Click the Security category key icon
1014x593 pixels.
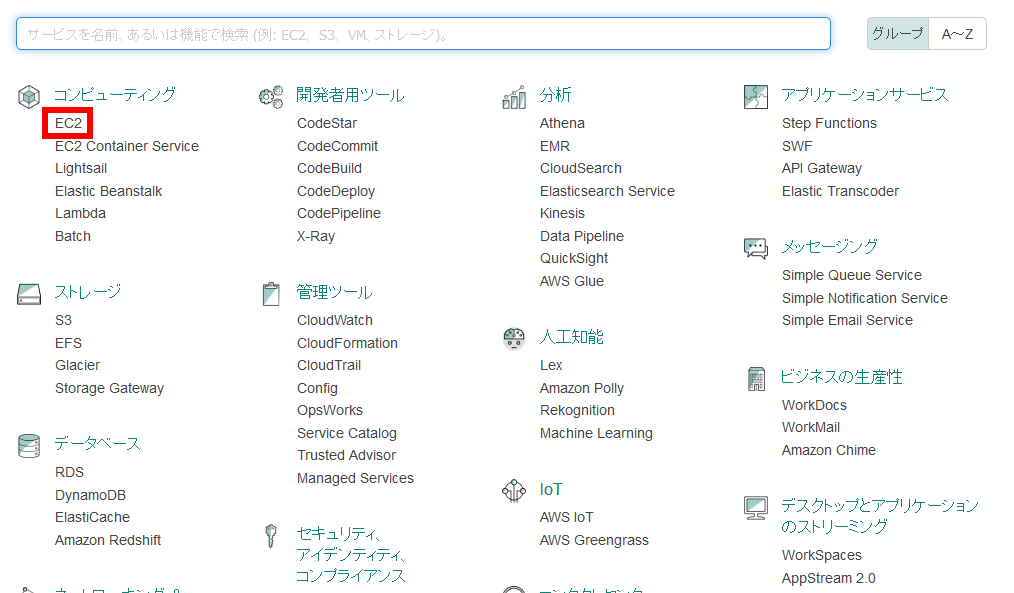pyautogui.click(x=271, y=535)
